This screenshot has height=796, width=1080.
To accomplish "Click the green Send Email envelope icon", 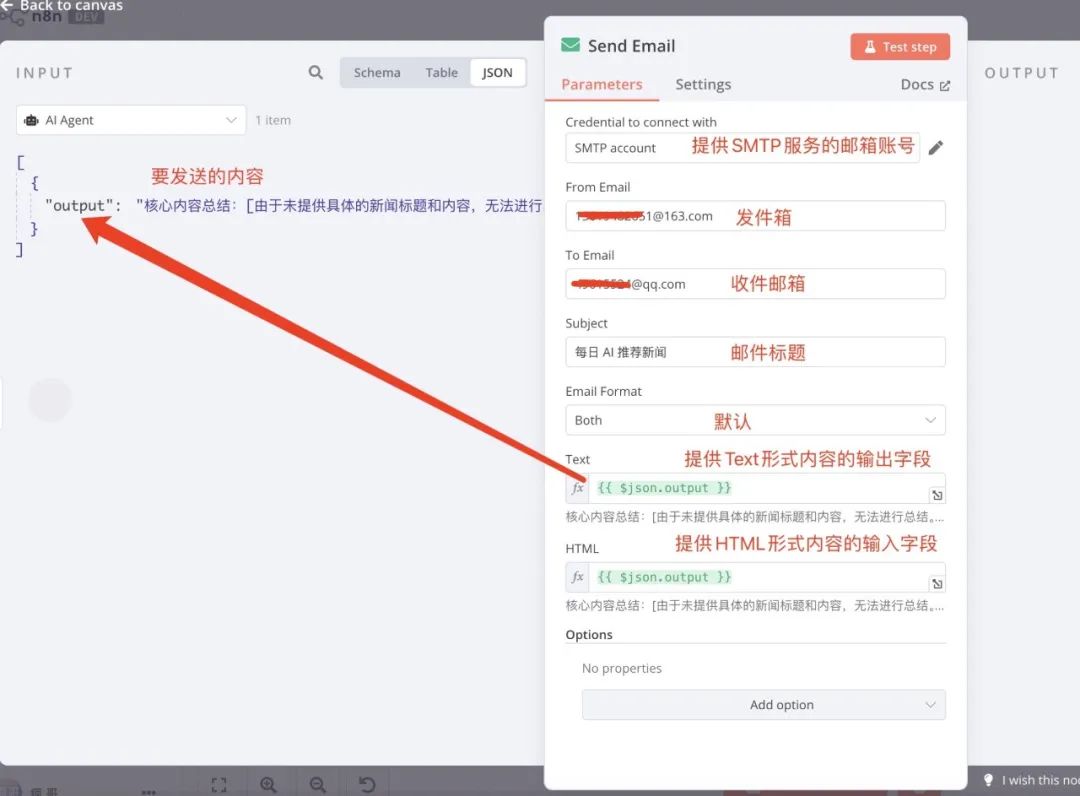I will (570, 44).
